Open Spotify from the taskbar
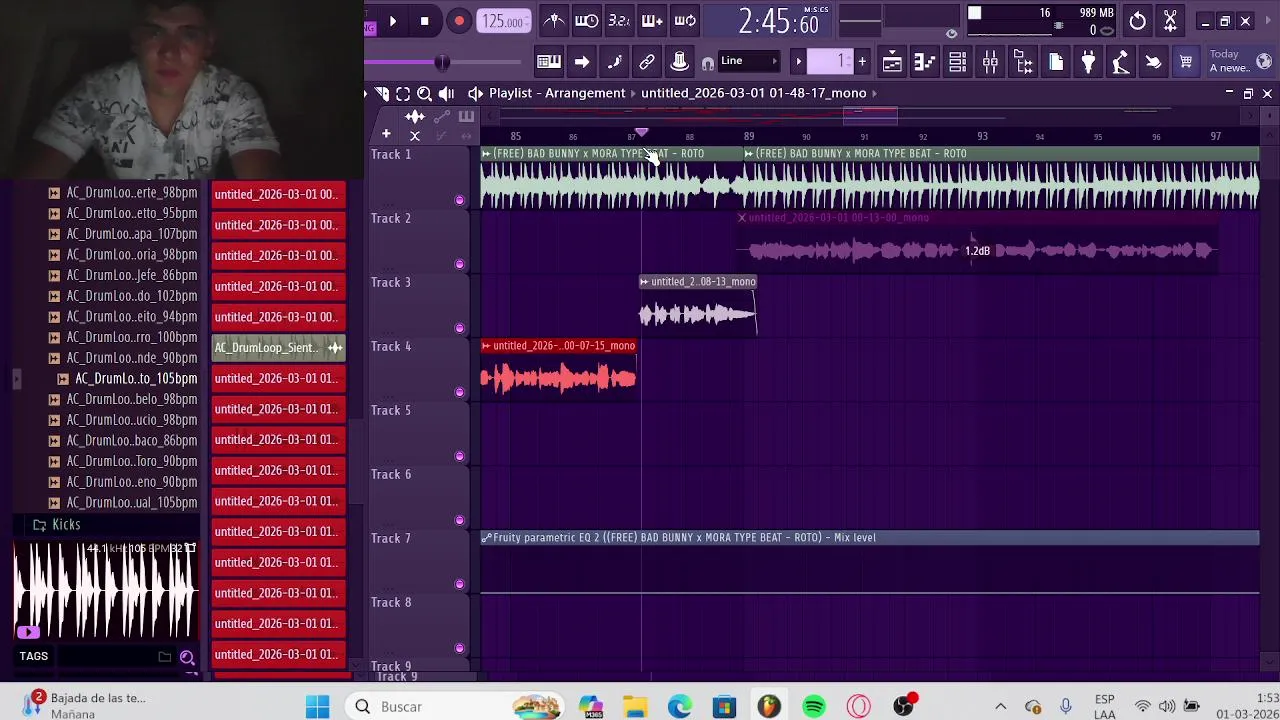The height and width of the screenshot is (720, 1280). [x=813, y=707]
